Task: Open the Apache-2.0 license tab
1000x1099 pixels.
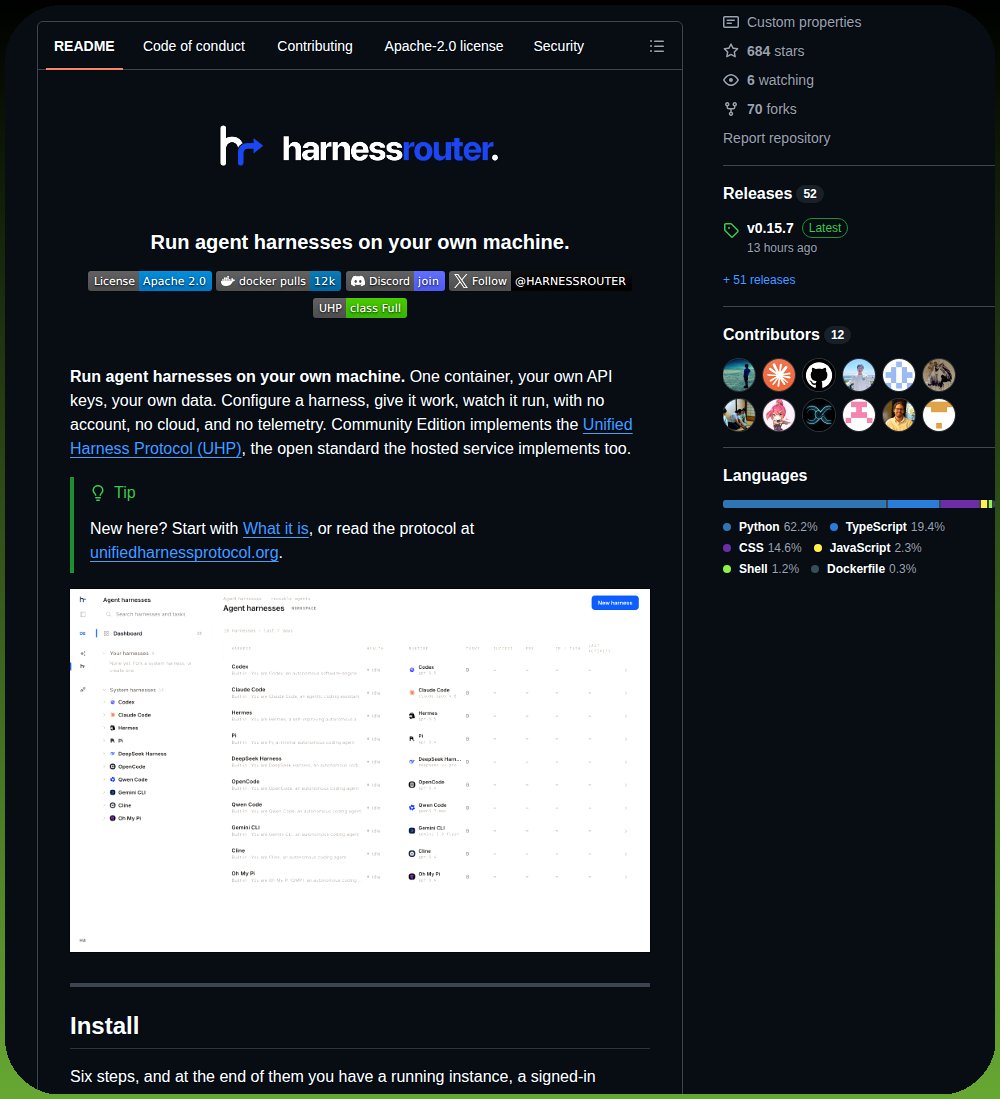Action: pos(444,46)
